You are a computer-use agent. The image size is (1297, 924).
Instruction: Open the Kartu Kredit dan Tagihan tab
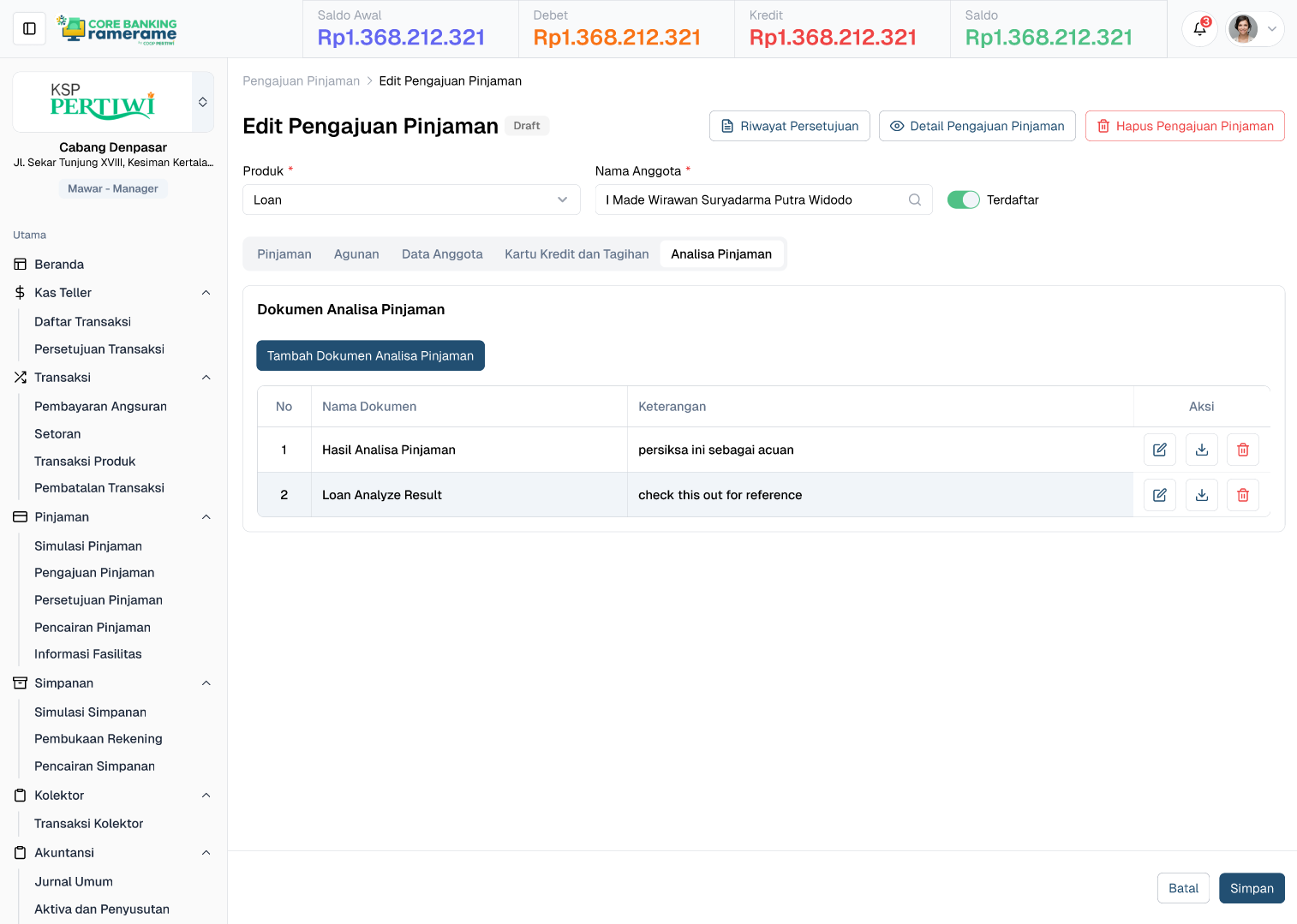pos(577,254)
